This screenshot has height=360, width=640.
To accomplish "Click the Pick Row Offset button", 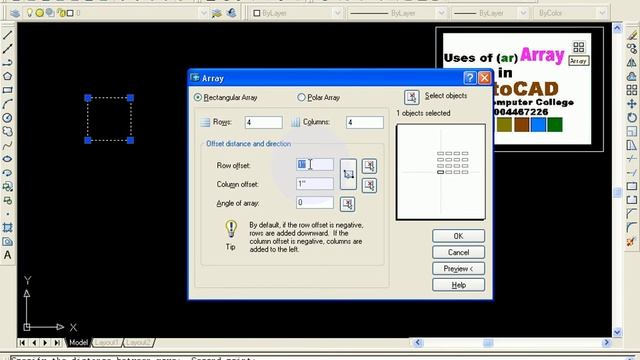I will 369,166.
